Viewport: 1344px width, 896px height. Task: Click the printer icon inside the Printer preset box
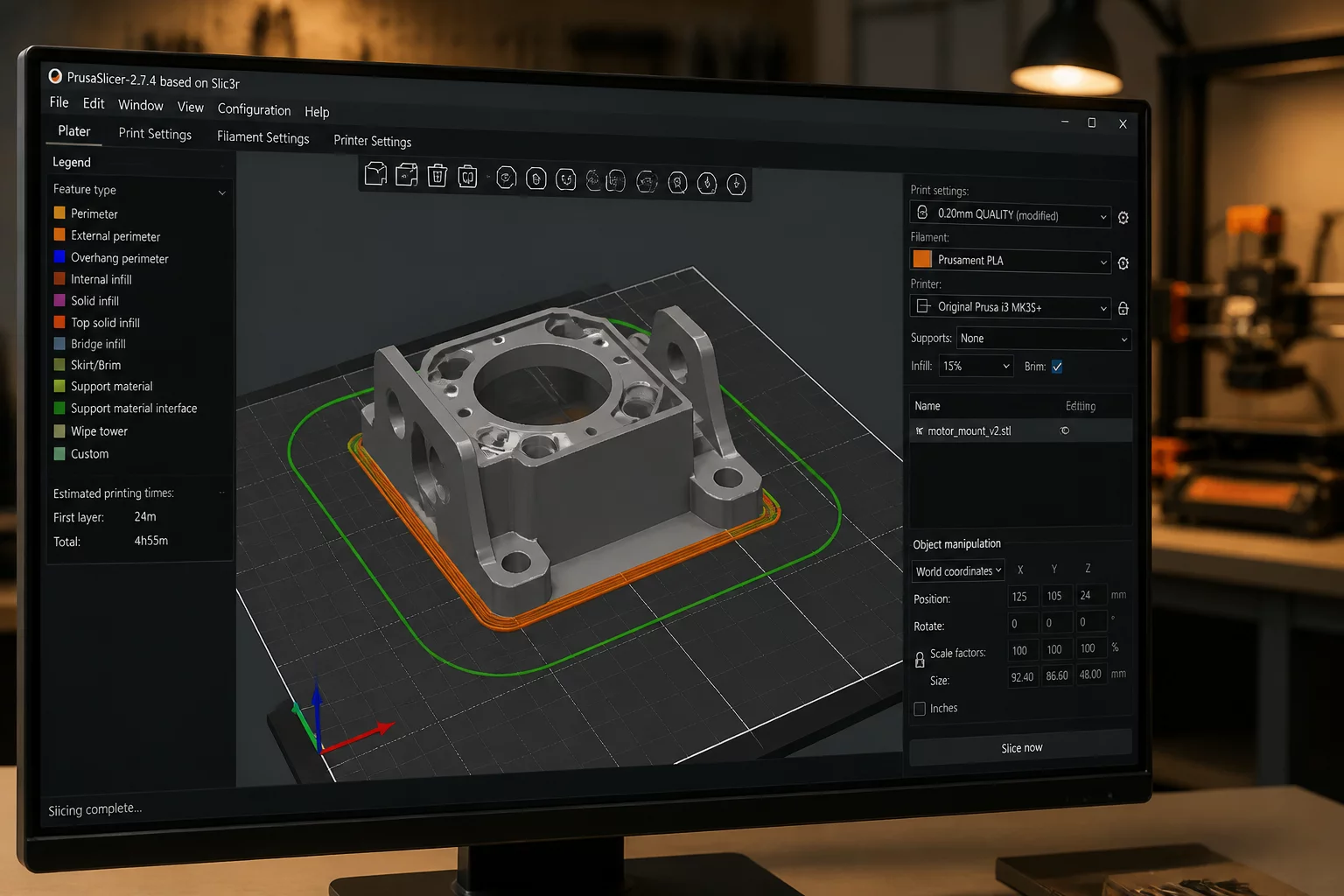[x=922, y=306]
